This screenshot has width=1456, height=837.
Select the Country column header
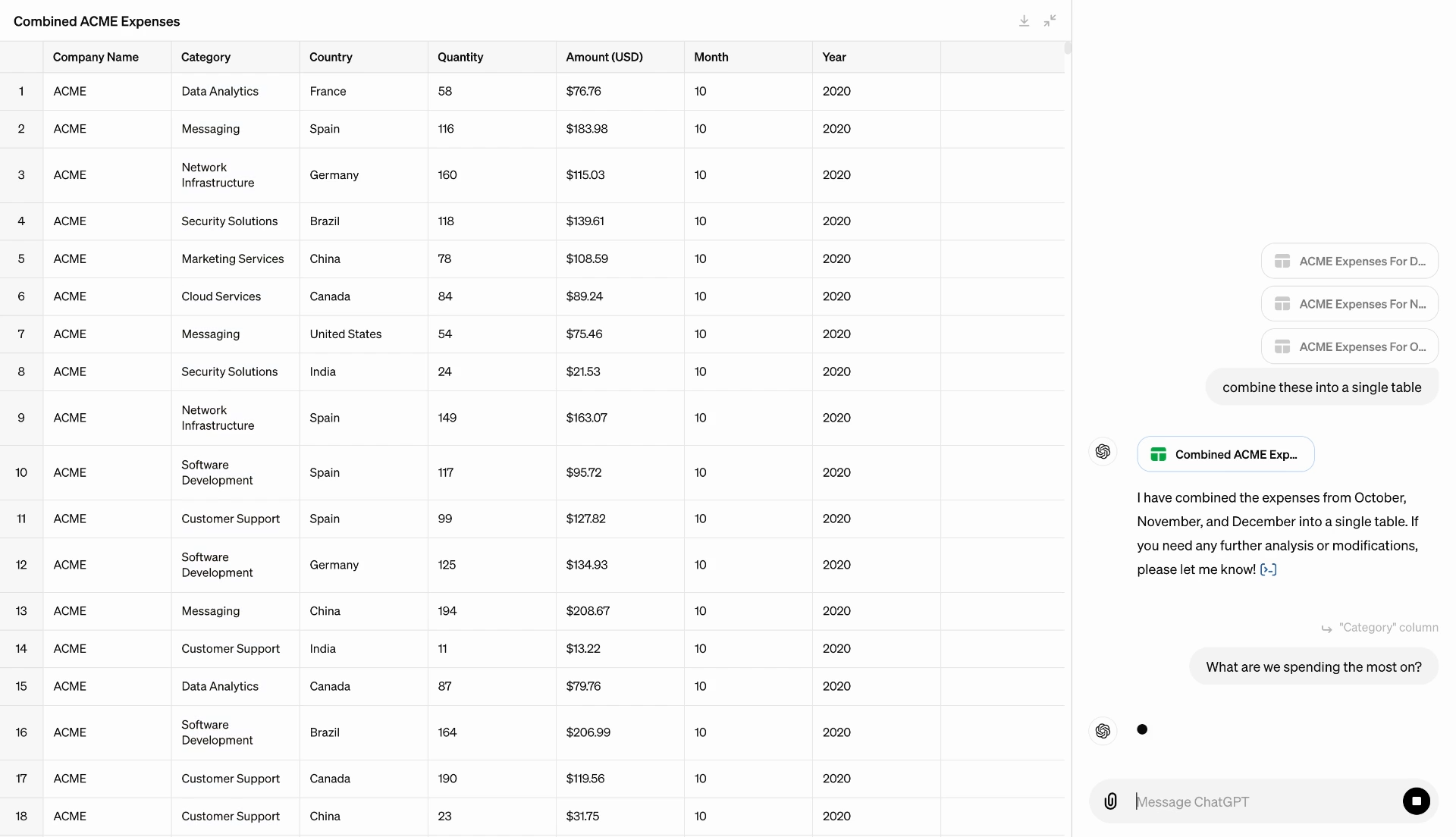363,57
